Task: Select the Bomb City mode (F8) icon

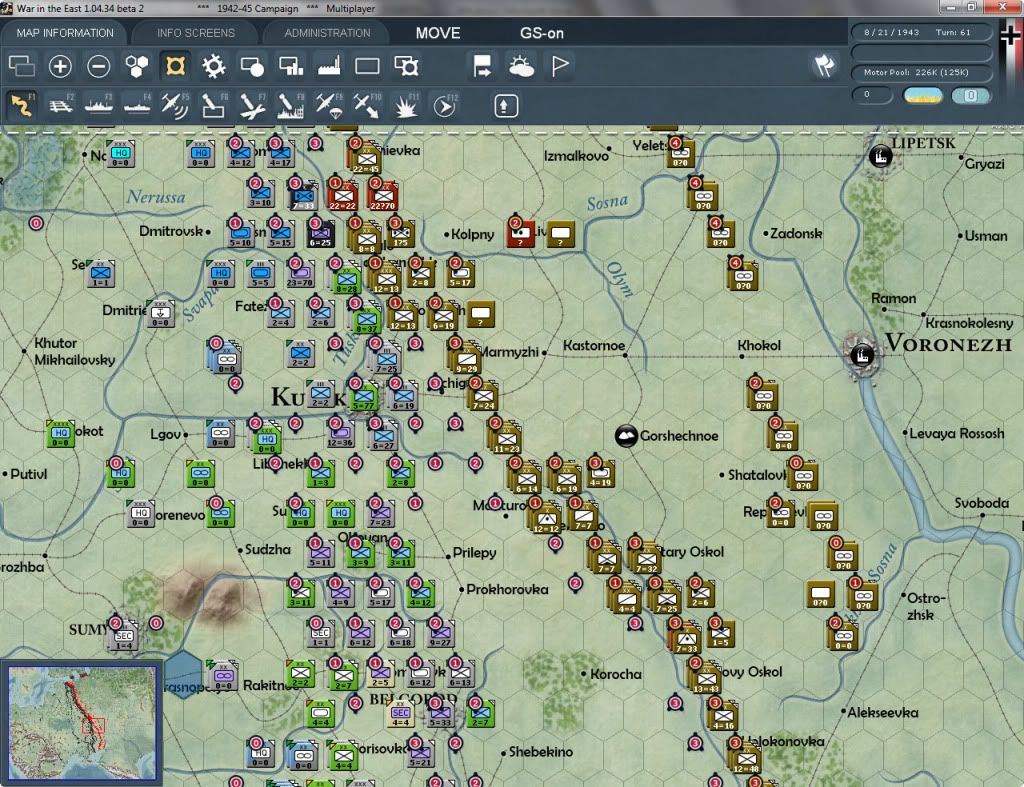Action: click(290, 105)
